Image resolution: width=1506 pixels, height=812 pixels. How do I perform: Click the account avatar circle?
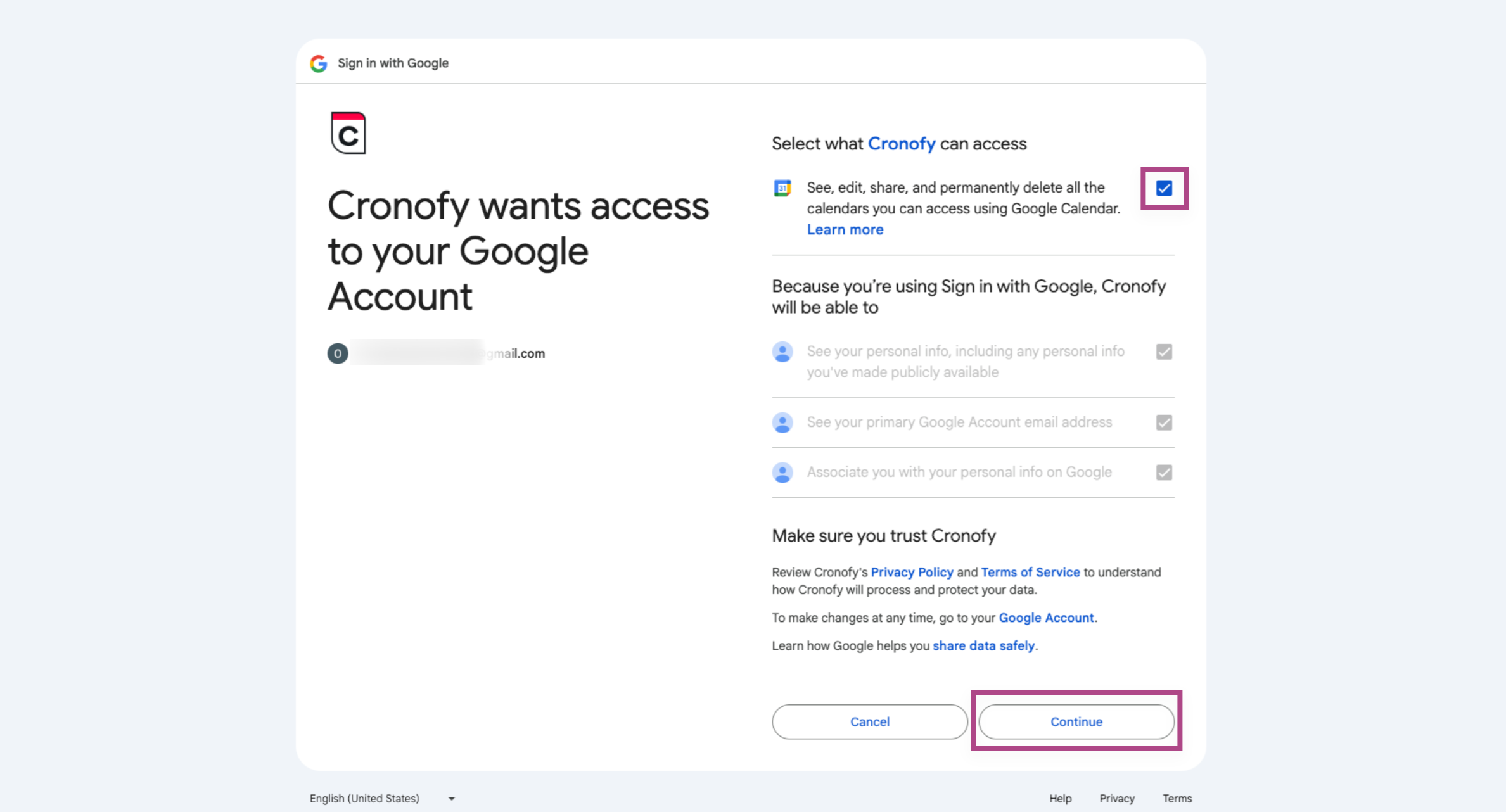(338, 353)
